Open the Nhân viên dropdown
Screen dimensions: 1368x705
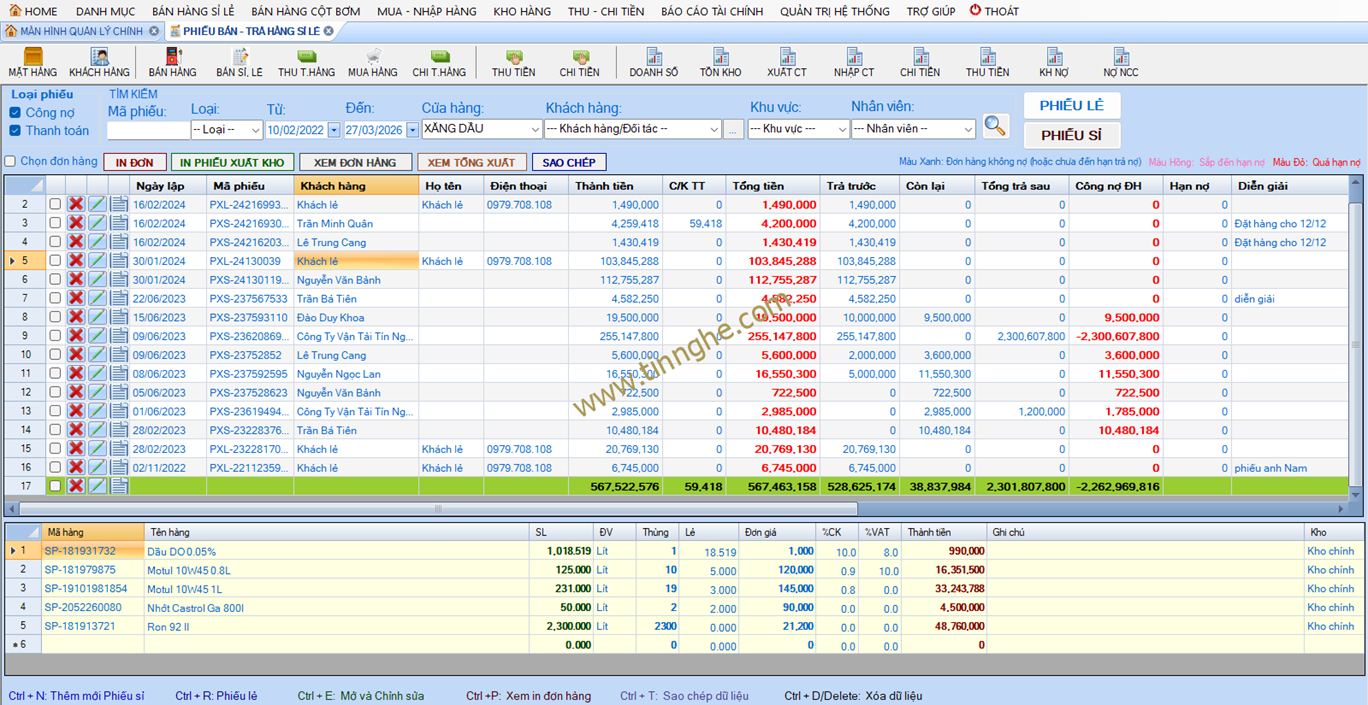(967, 129)
